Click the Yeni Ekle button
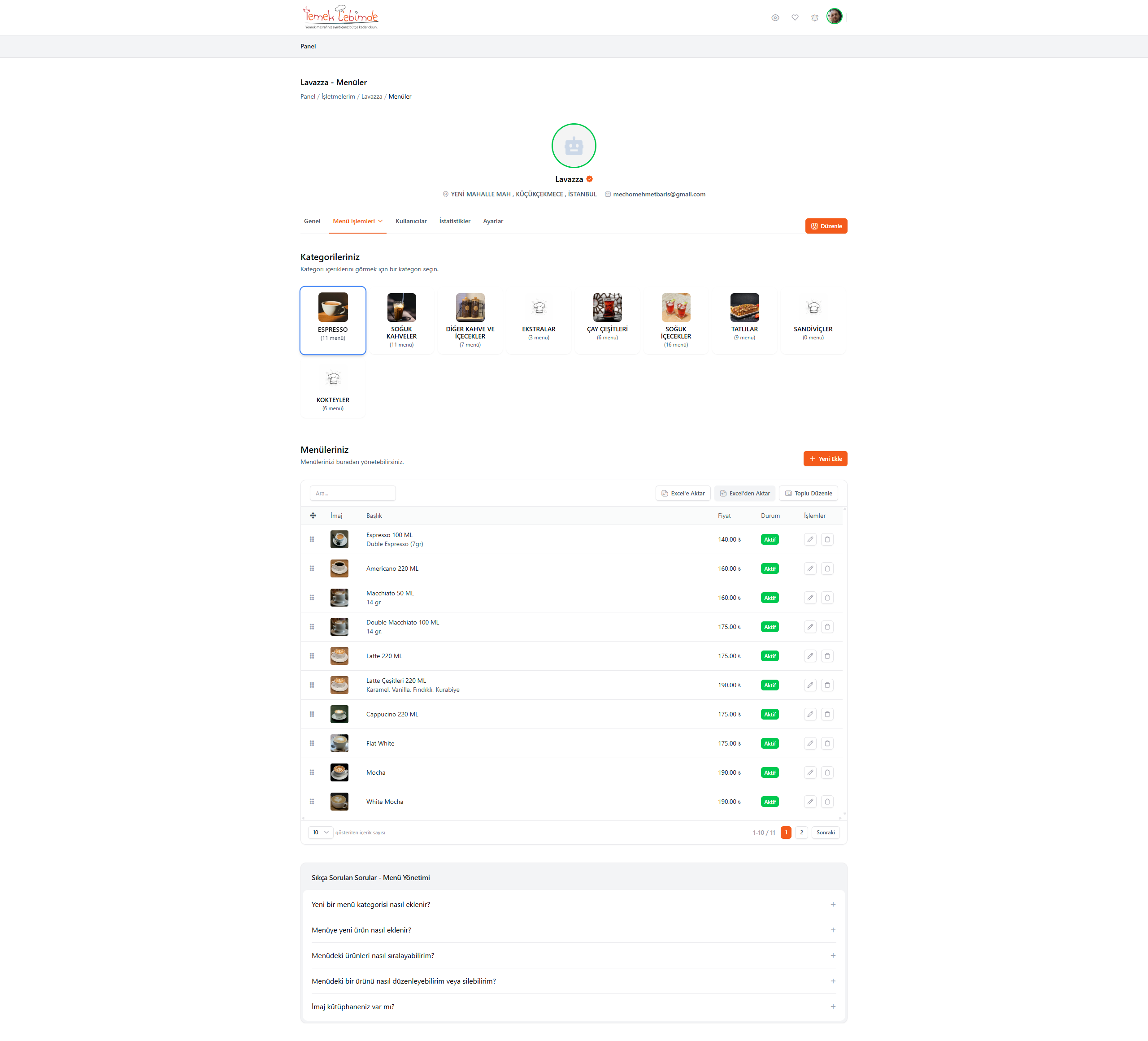The height and width of the screenshot is (1041, 1148). coord(825,459)
